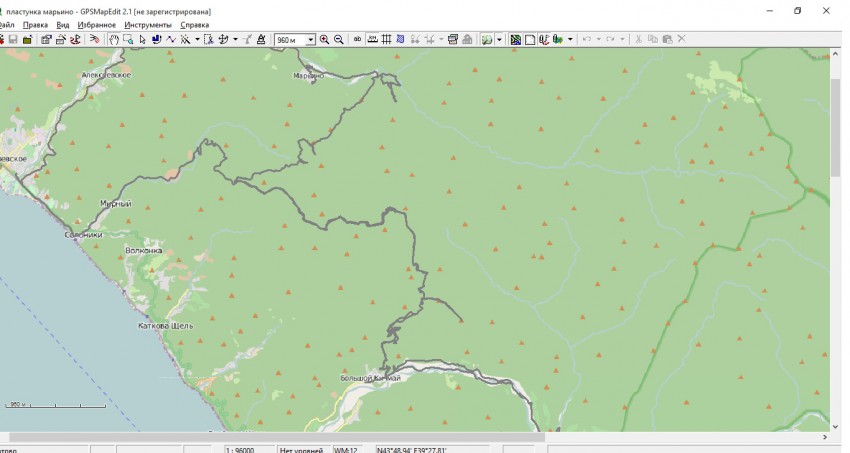Screen dimensions: 850x453
Task: Select the hand pan tool
Action: [x=114, y=40]
